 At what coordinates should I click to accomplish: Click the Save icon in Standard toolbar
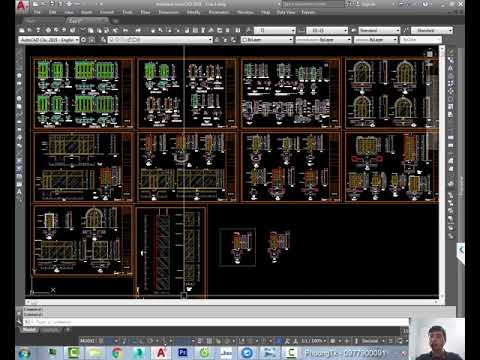(x=38, y=30)
